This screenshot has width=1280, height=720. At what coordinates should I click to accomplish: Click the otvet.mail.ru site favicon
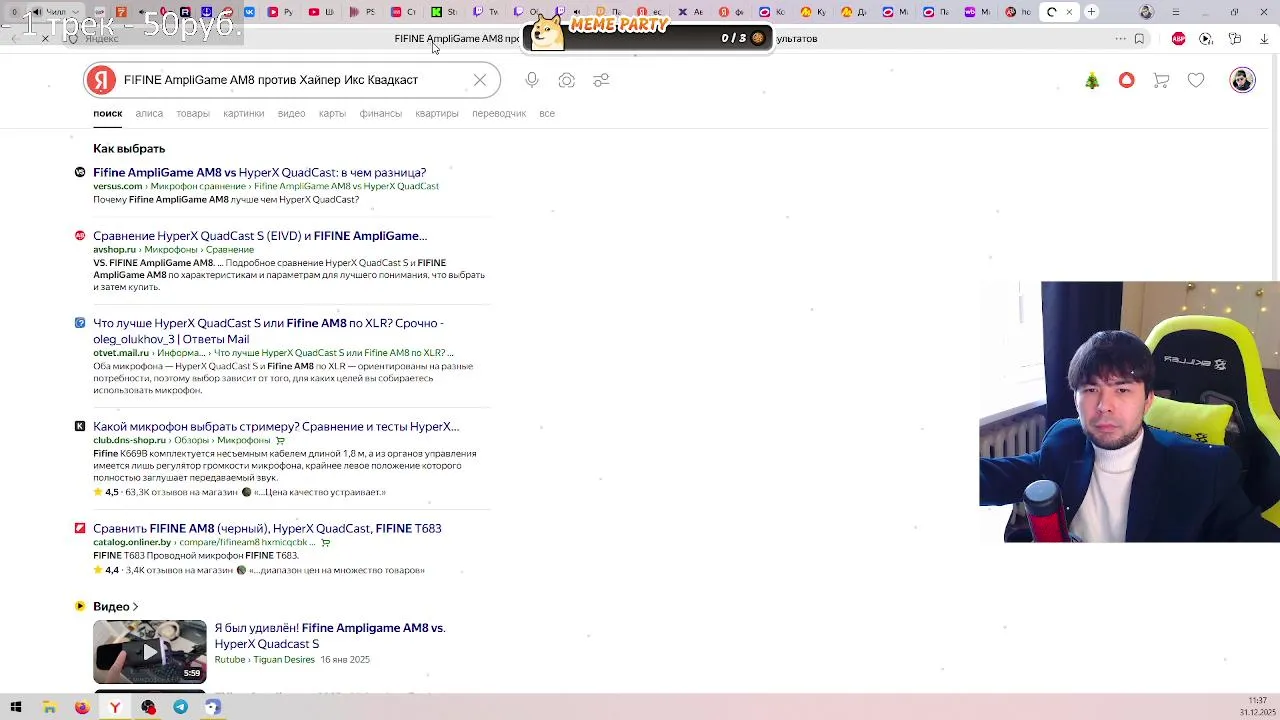tap(80, 323)
